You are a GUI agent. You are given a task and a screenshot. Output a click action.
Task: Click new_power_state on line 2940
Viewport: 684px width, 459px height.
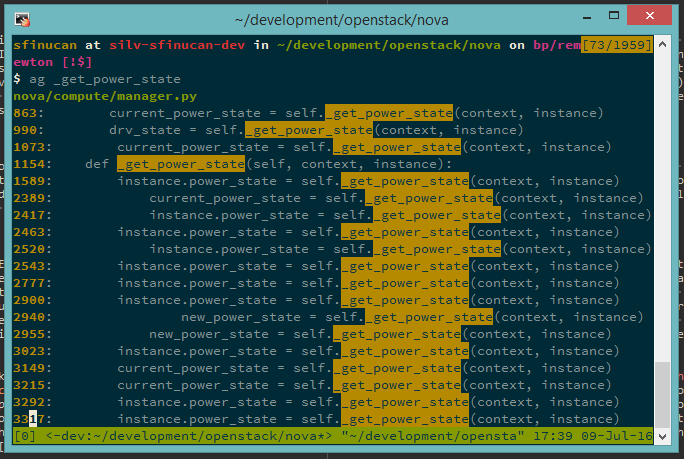241,318
